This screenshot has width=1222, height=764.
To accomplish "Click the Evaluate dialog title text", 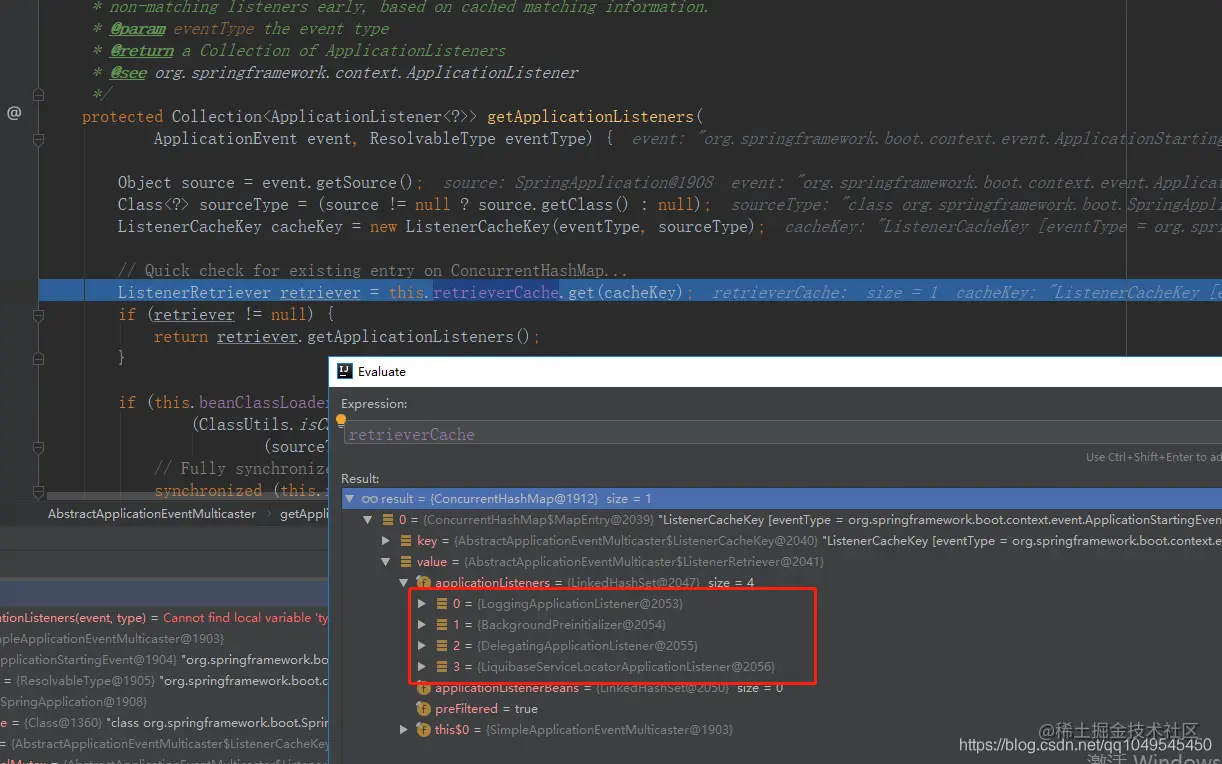I will click(382, 371).
